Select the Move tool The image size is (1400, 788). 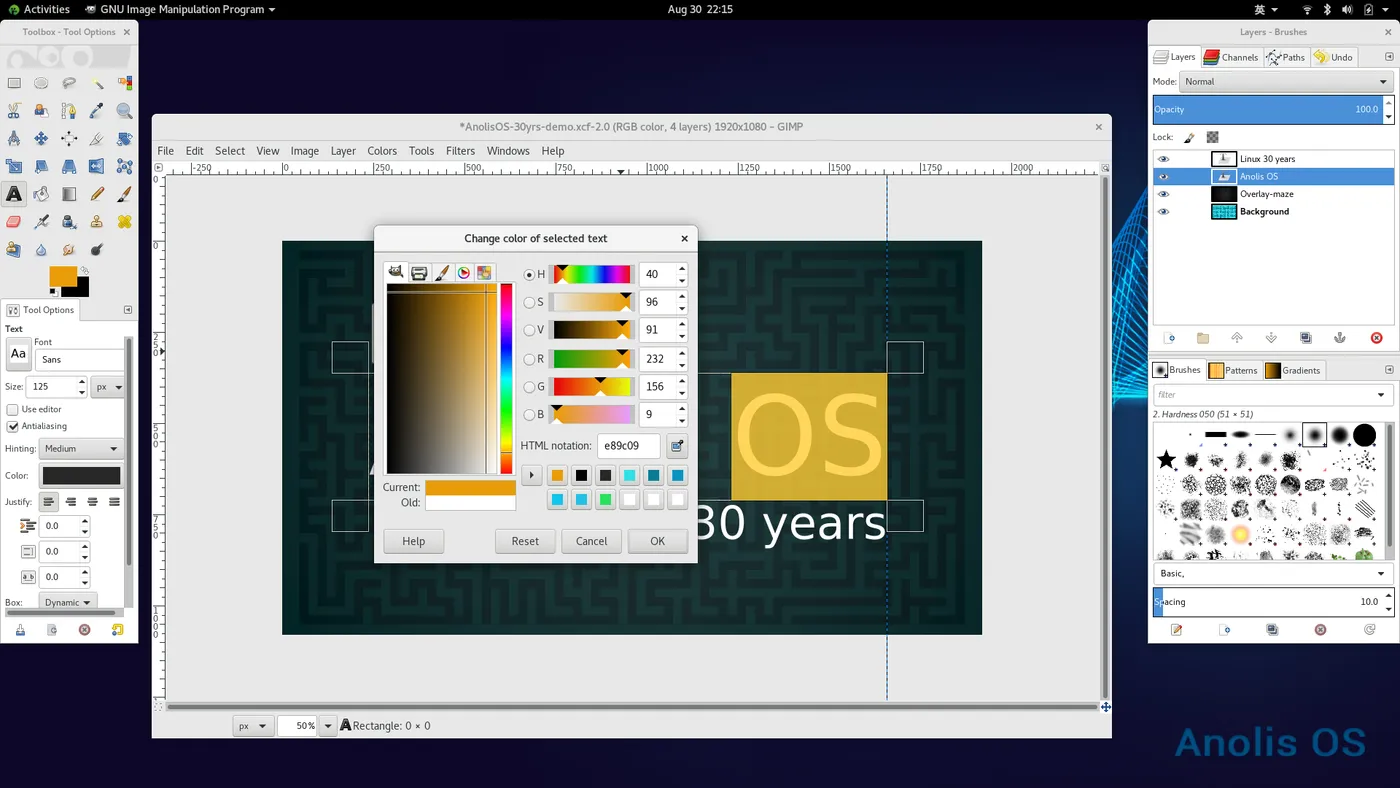41,139
